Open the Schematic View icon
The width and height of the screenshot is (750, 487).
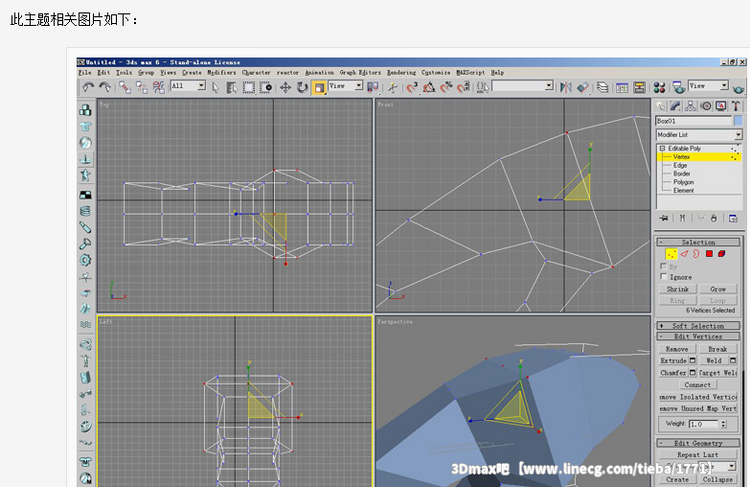click(639, 88)
